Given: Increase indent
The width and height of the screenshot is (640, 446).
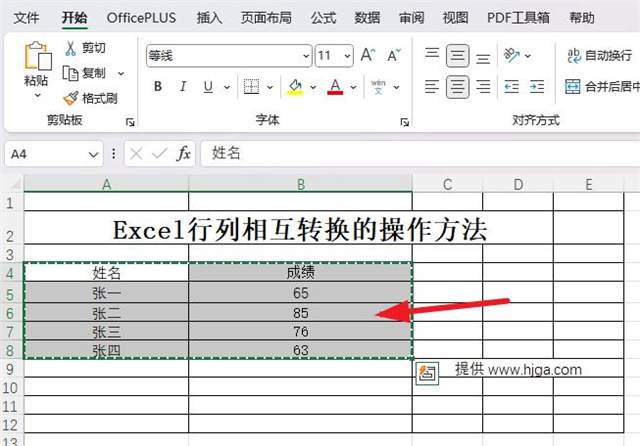Looking at the screenshot, I should pos(537,87).
